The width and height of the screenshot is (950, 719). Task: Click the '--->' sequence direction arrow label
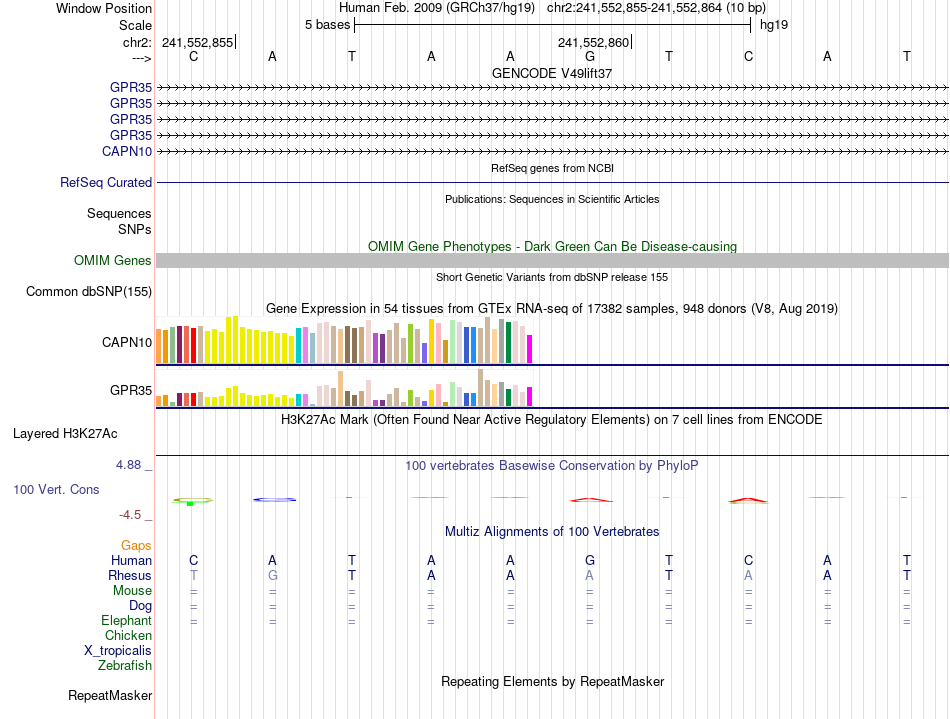142,58
